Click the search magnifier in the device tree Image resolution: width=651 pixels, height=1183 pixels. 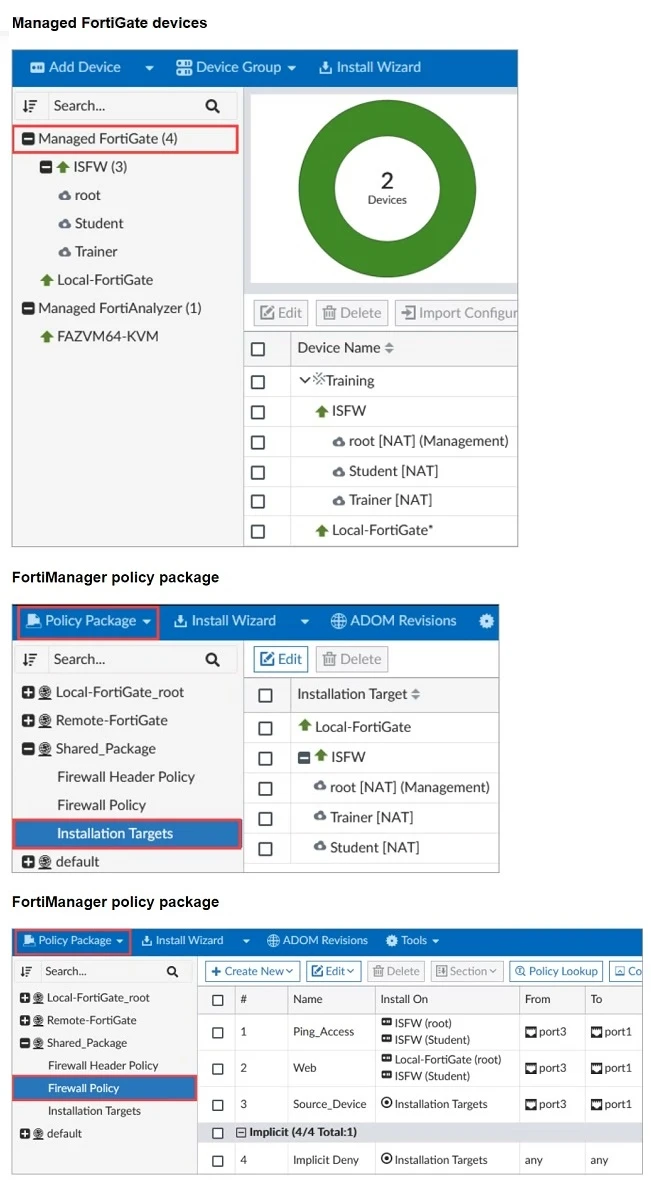click(212, 106)
